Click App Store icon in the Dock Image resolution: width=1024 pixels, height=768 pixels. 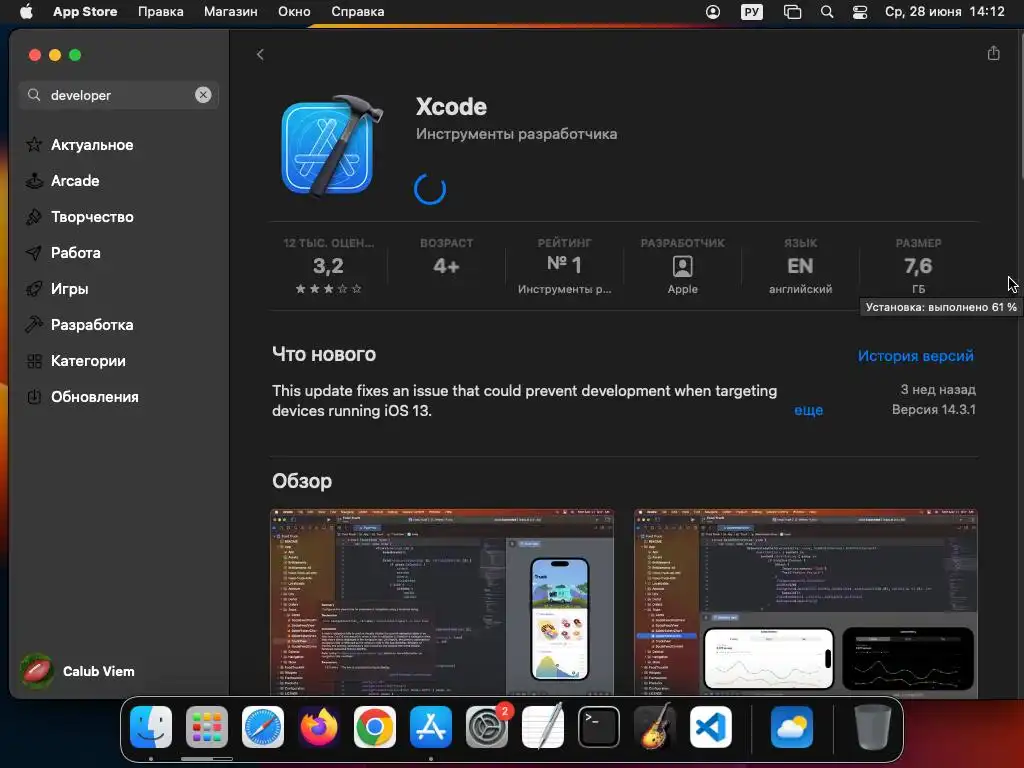pos(431,727)
